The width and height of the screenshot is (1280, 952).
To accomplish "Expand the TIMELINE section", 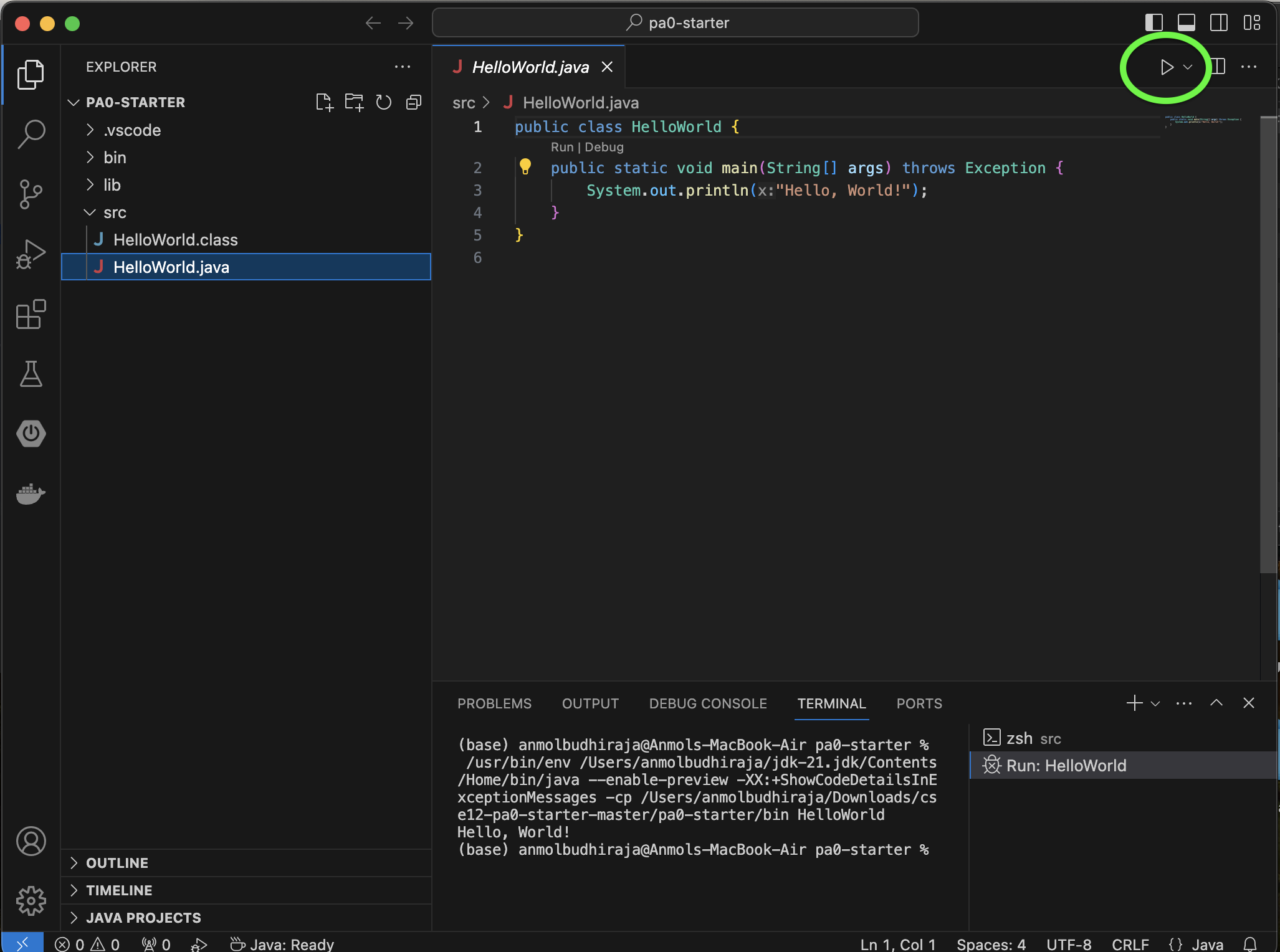I will [x=246, y=890].
